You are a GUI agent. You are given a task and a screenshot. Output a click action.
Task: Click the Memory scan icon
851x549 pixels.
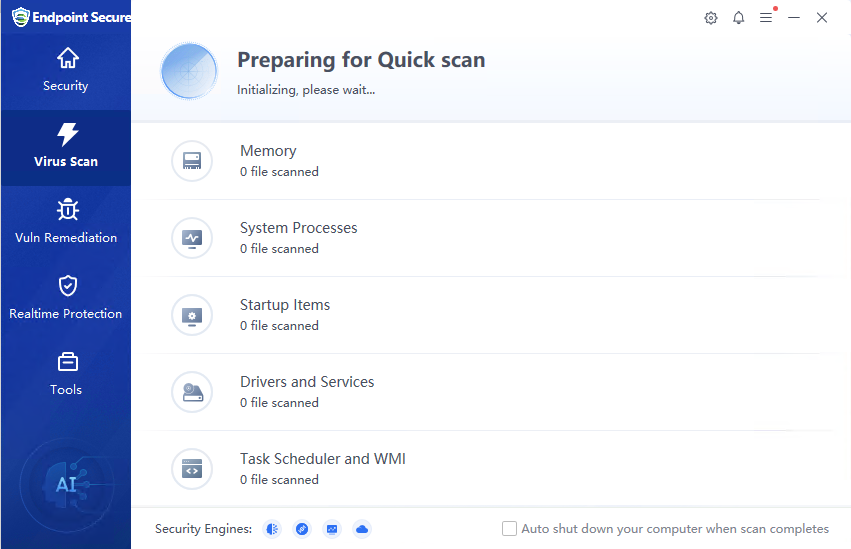[x=192, y=161]
